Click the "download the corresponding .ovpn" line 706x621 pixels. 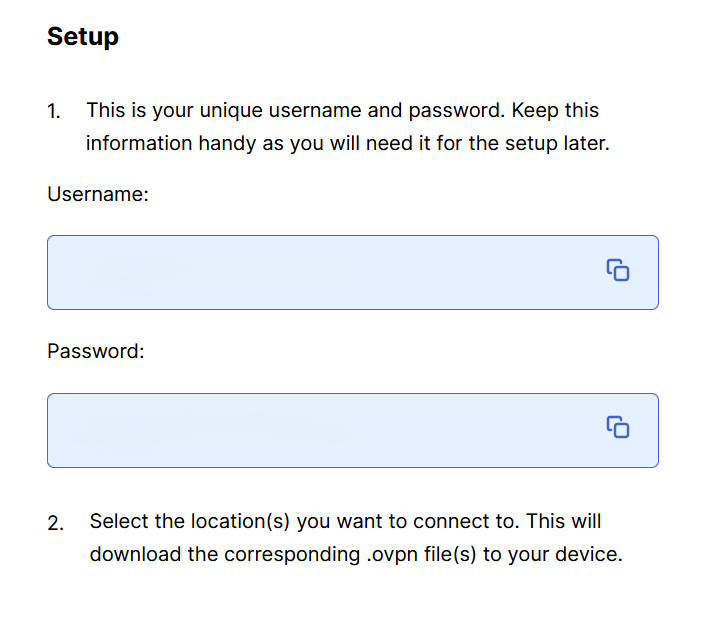pyautogui.click(x=356, y=554)
